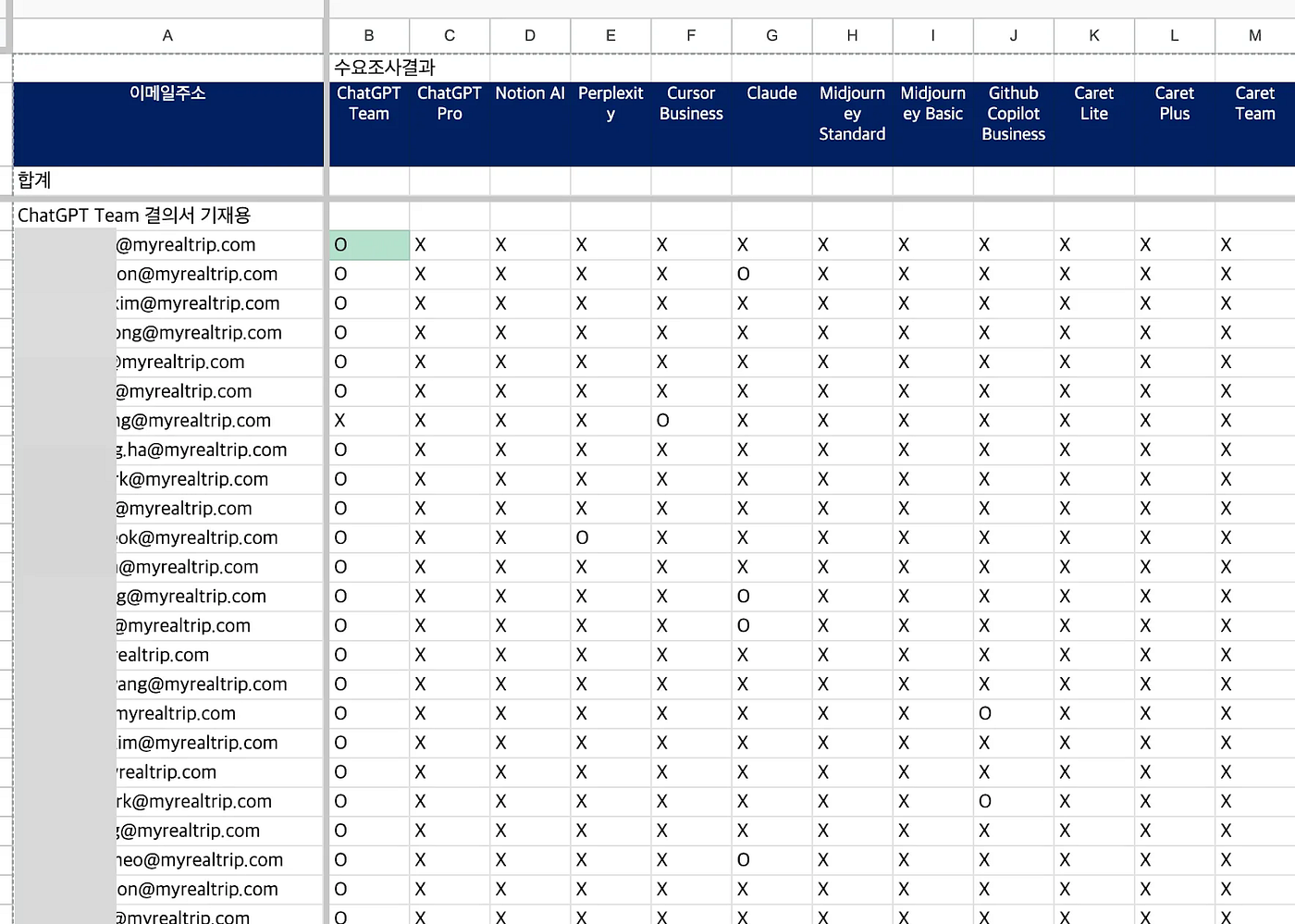This screenshot has height=924, width=1295.
Task: Select ChatGPT Team O in ang@myrealtrip.com row
Action: pyautogui.click(x=369, y=684)
